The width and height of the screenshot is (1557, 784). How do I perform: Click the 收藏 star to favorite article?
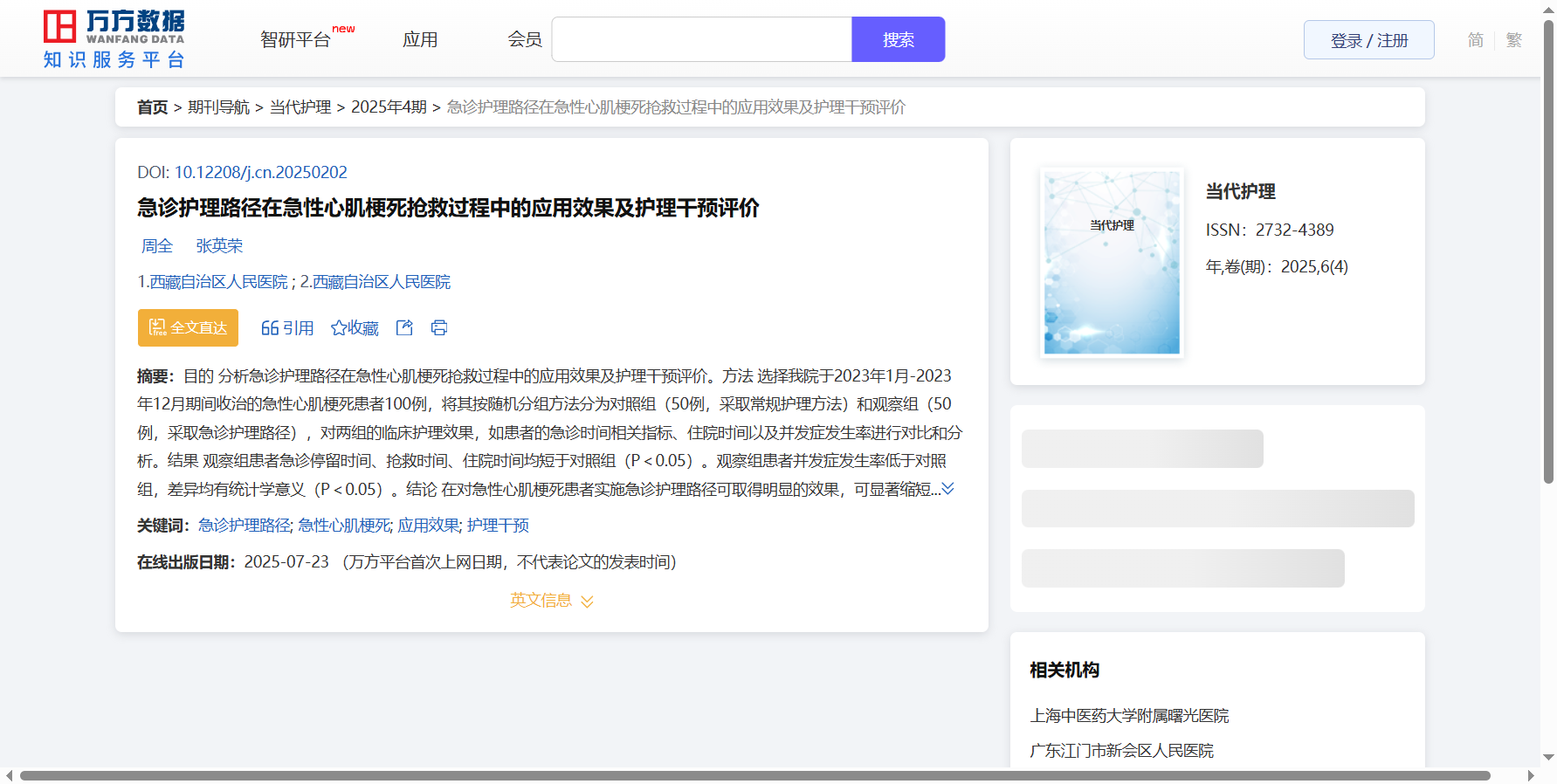click(355, 327)
